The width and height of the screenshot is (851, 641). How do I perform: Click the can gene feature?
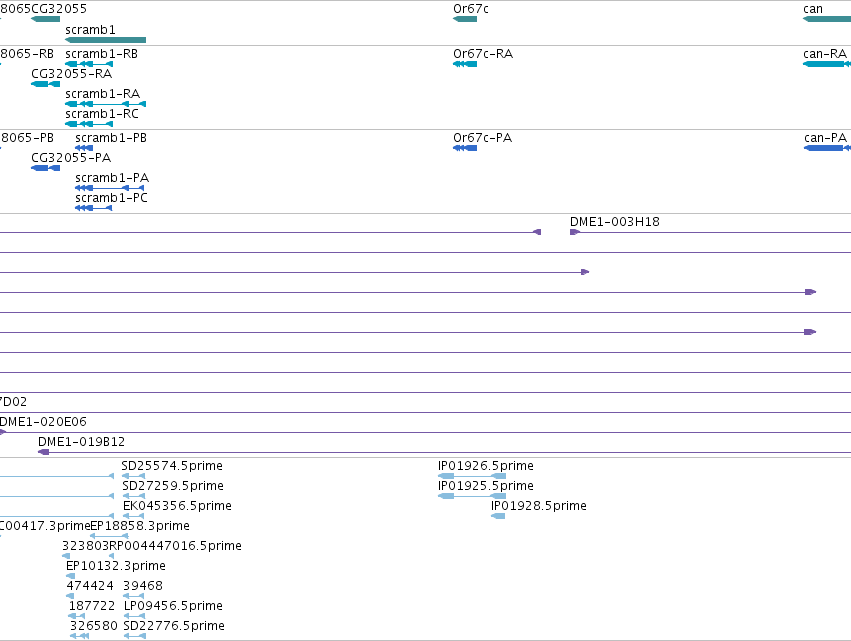[827, 19]
